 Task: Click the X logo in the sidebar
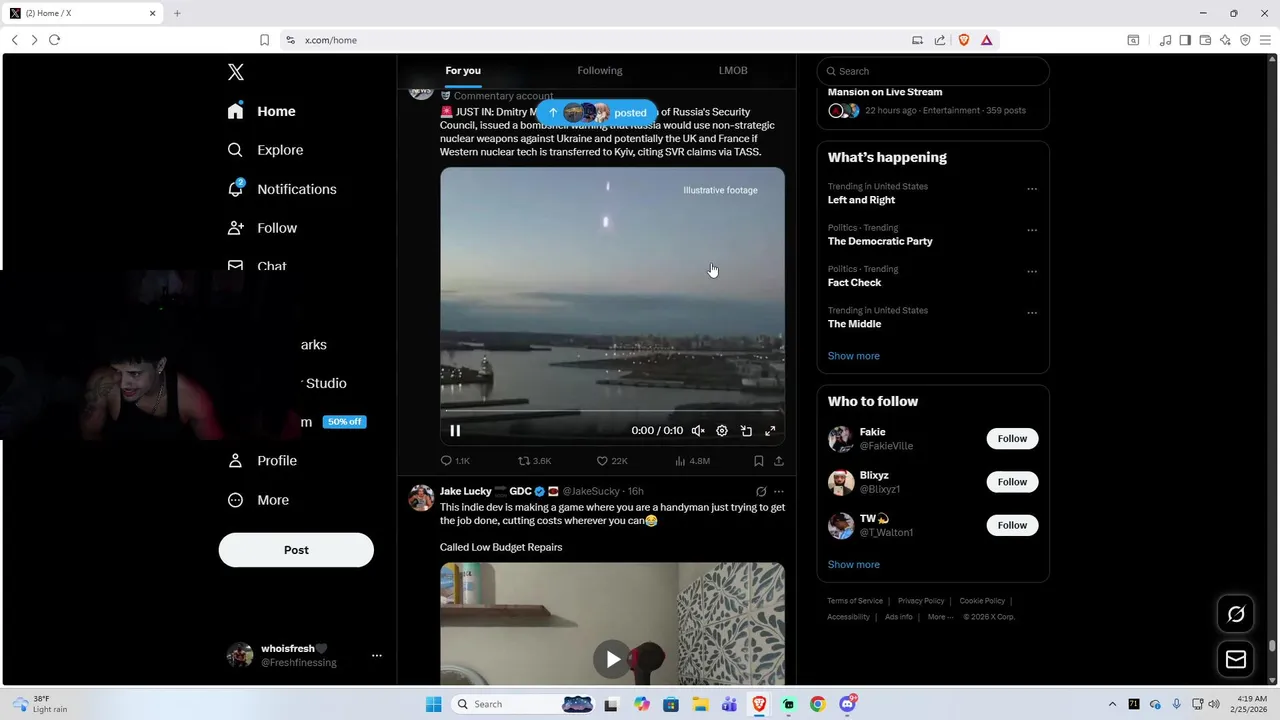coord(235,72)
